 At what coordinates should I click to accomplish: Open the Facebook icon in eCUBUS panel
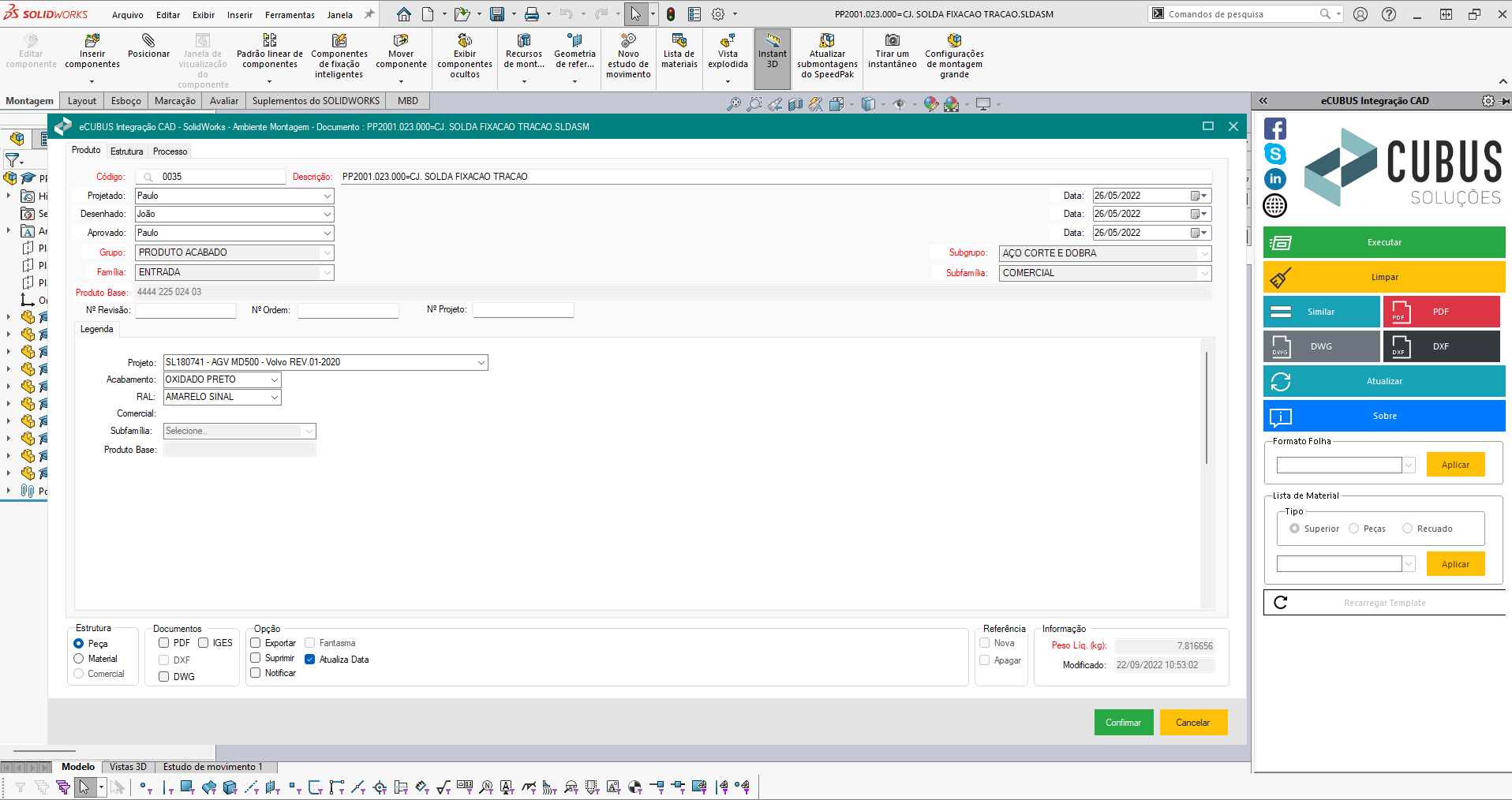(x=1274, y=129)
